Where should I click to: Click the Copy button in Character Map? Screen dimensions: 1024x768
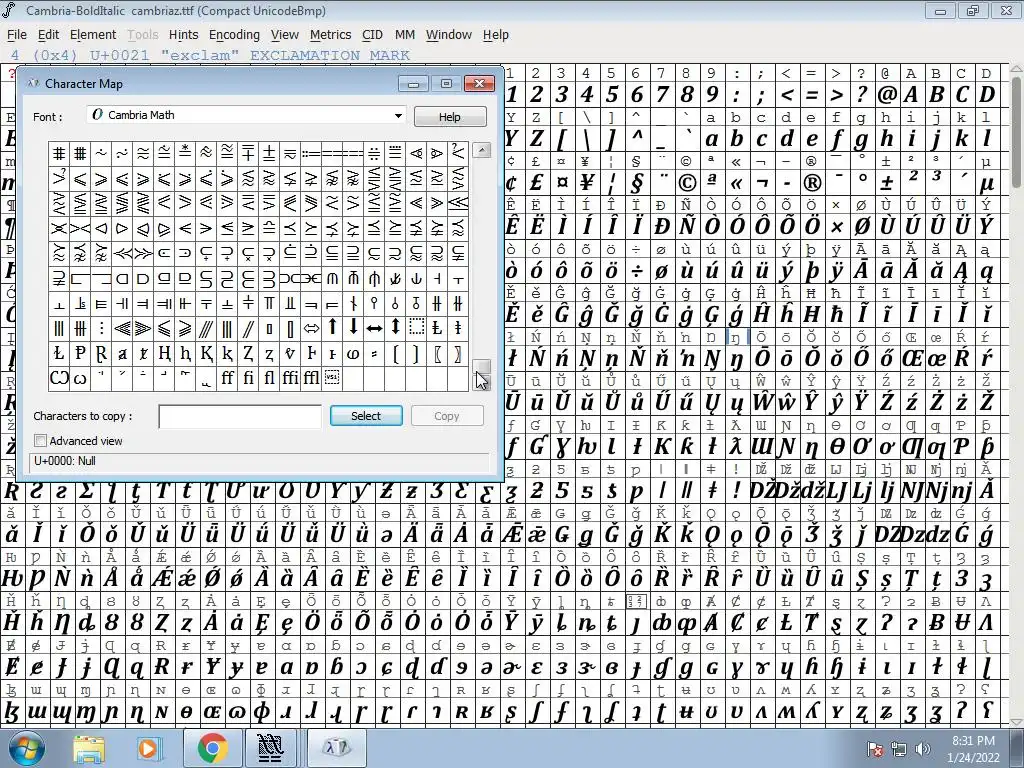pyautogui.click(x=447, y=416)
